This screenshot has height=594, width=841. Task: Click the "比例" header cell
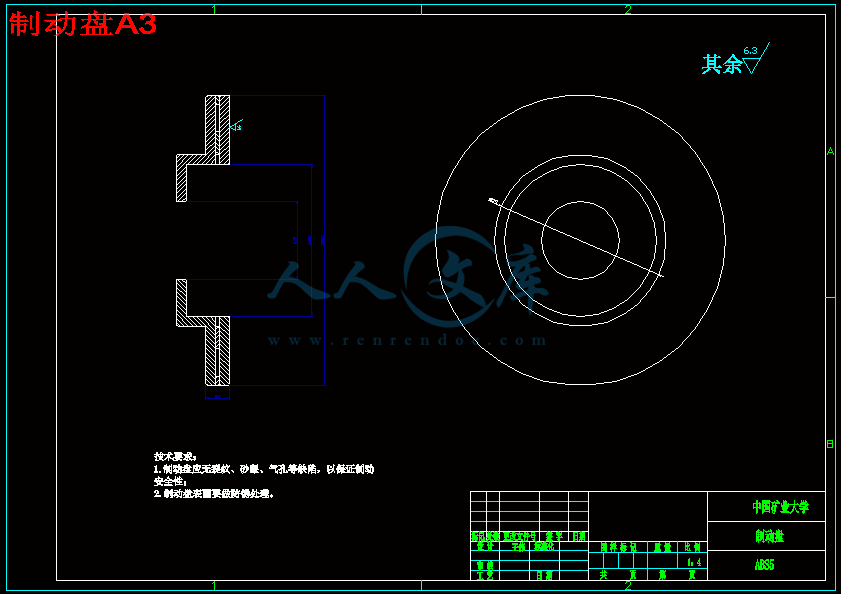tap(692, 547)
